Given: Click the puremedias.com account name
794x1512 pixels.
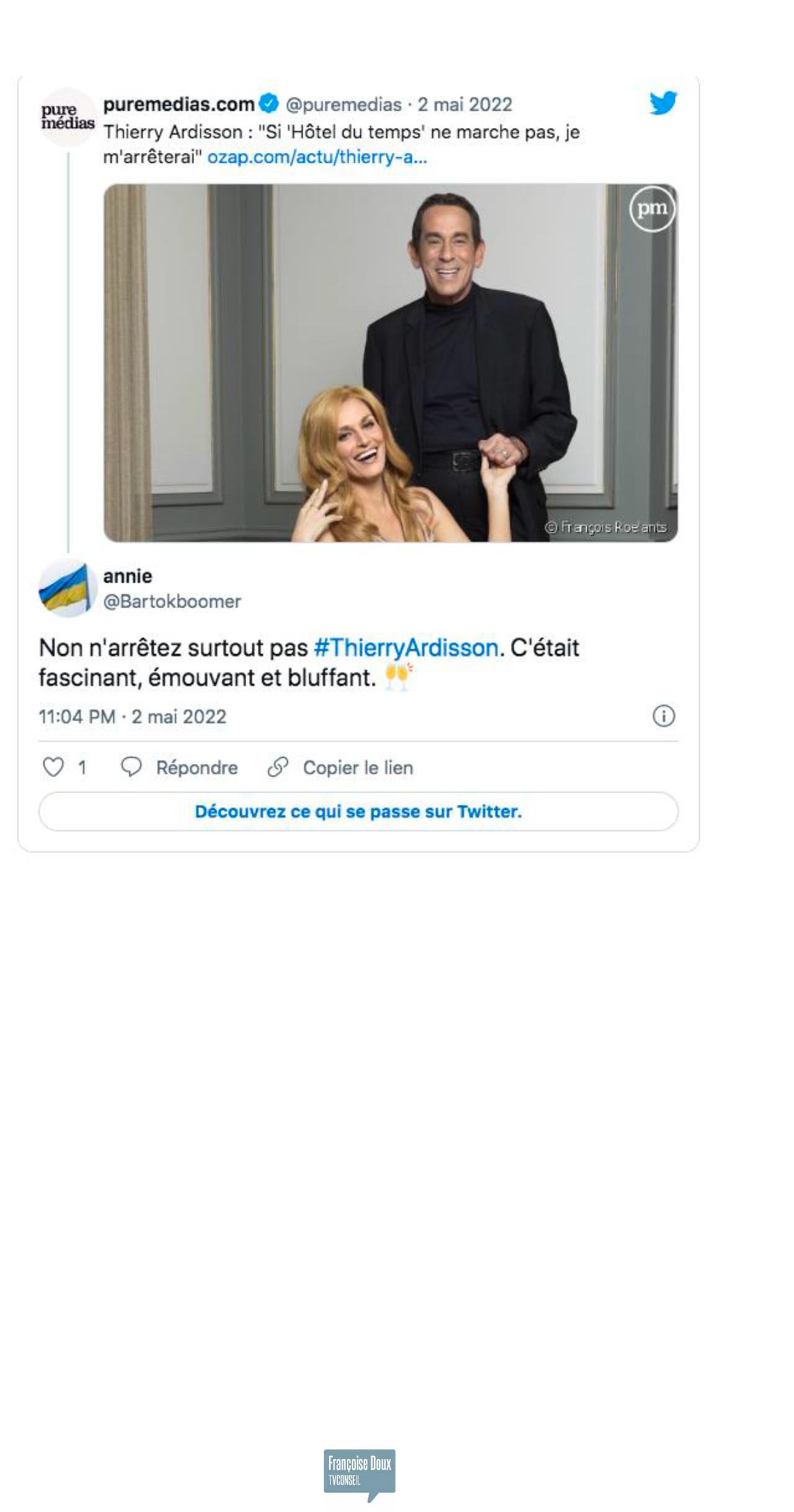Looking at the screenshot, I should [179, 104].
